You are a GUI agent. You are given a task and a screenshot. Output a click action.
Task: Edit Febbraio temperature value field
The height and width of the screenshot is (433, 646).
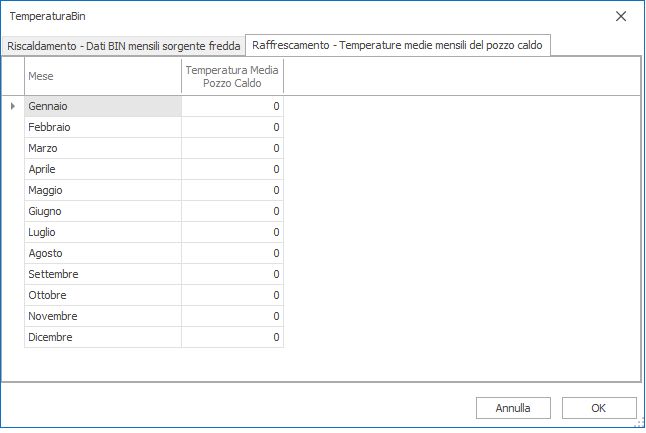point(232,127)
